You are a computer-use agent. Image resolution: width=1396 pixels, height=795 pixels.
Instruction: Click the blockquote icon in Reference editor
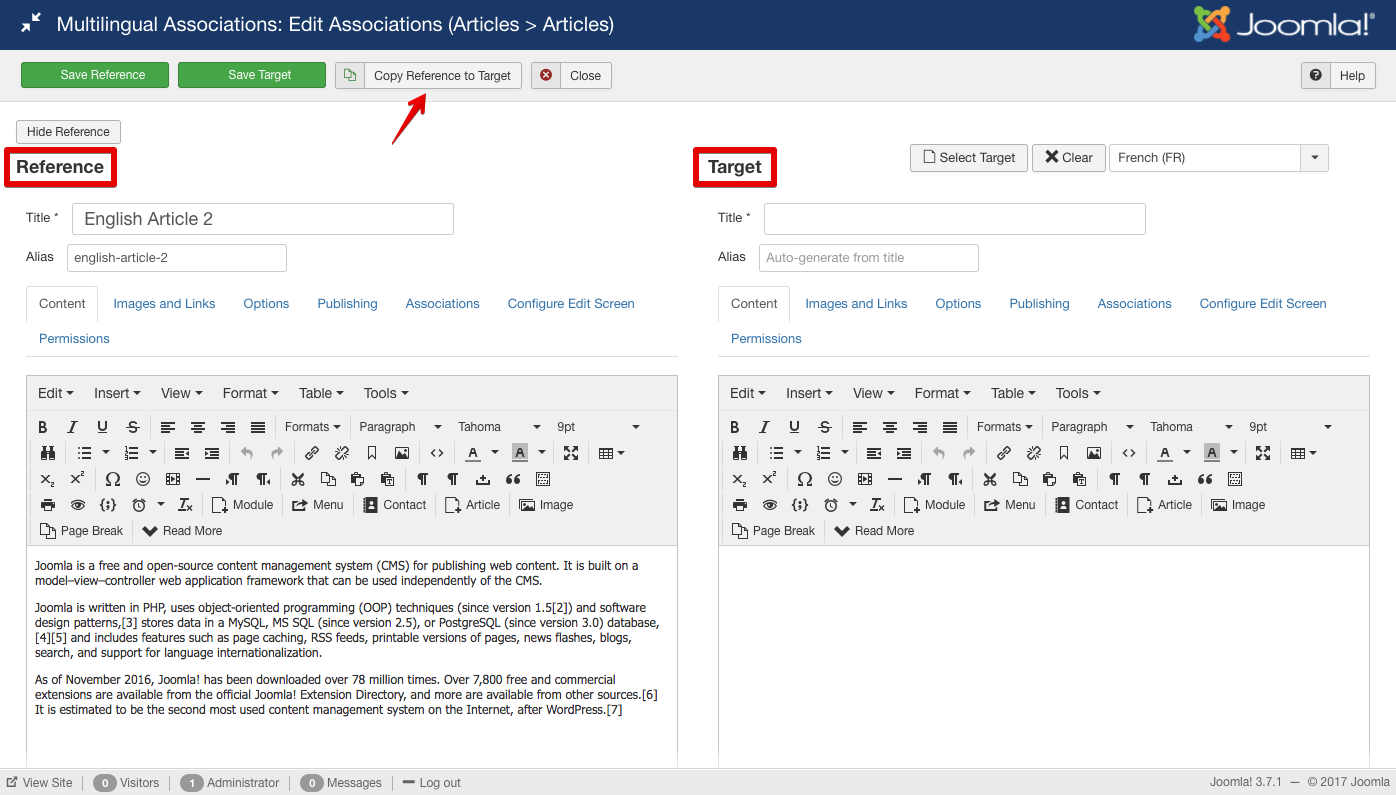(513, 479)
